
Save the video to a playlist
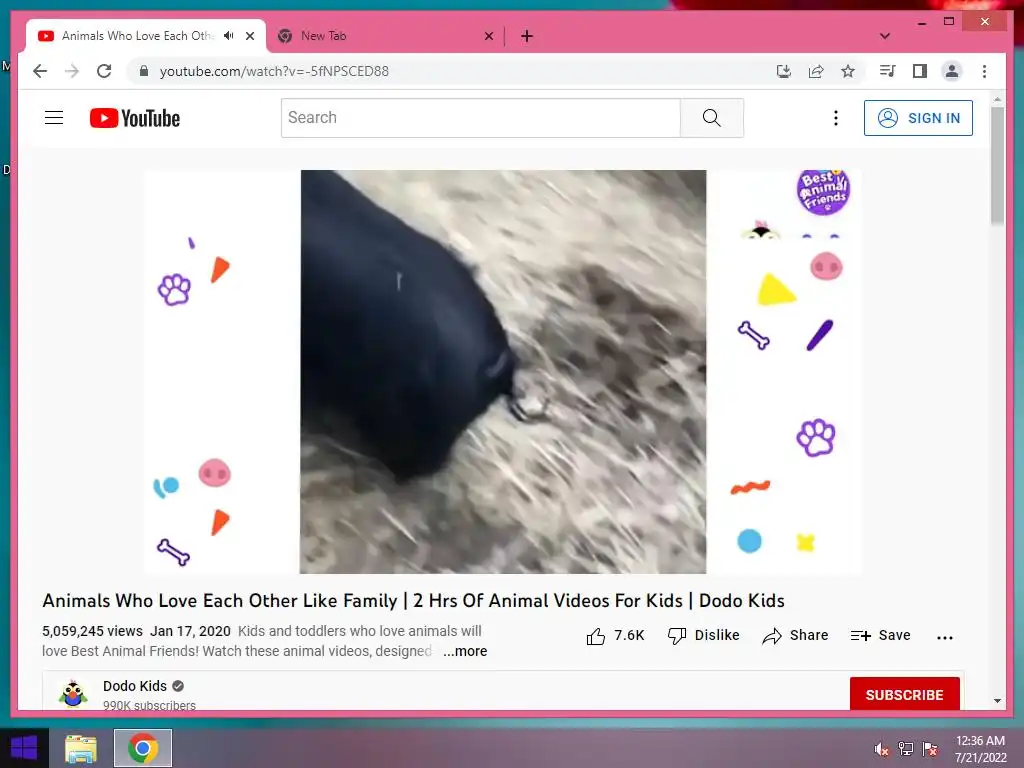click(x=880, y=636)
